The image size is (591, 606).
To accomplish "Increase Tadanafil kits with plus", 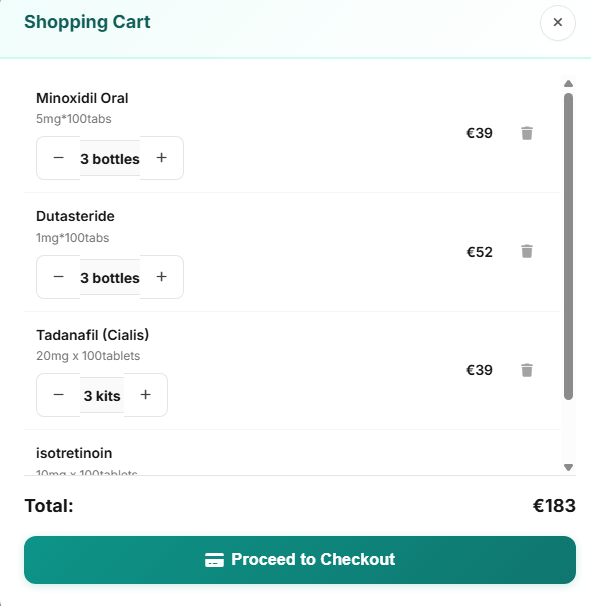I will point(145,395).
